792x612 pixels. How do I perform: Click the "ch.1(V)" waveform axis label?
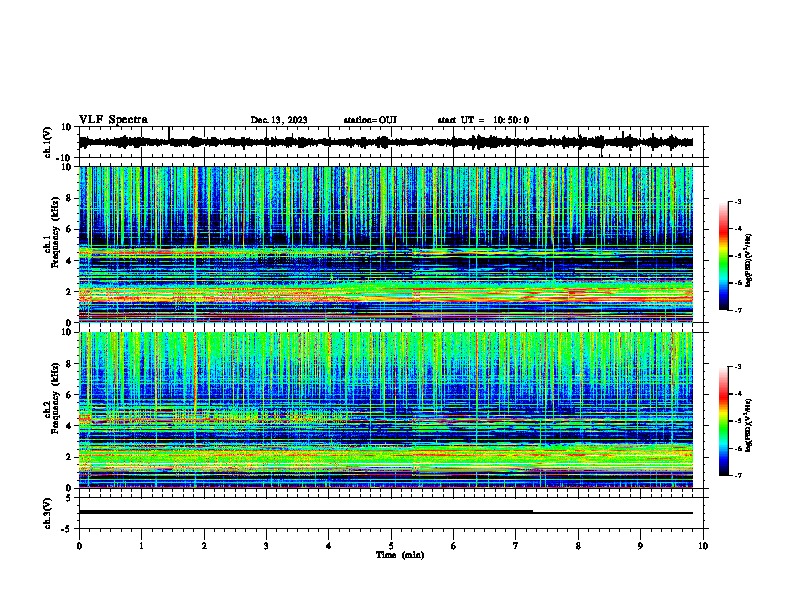(48, 143)
